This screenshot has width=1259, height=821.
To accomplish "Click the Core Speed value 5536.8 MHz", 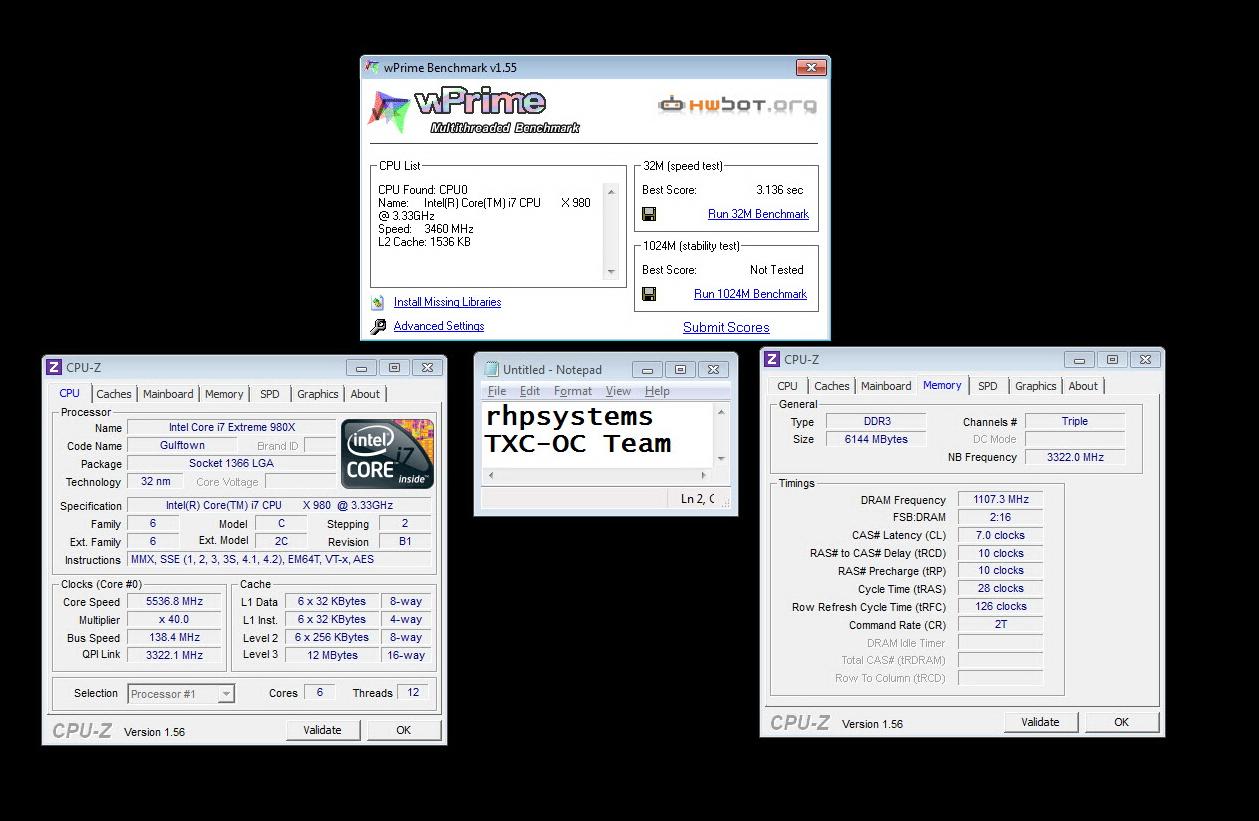I will [175, 602].
